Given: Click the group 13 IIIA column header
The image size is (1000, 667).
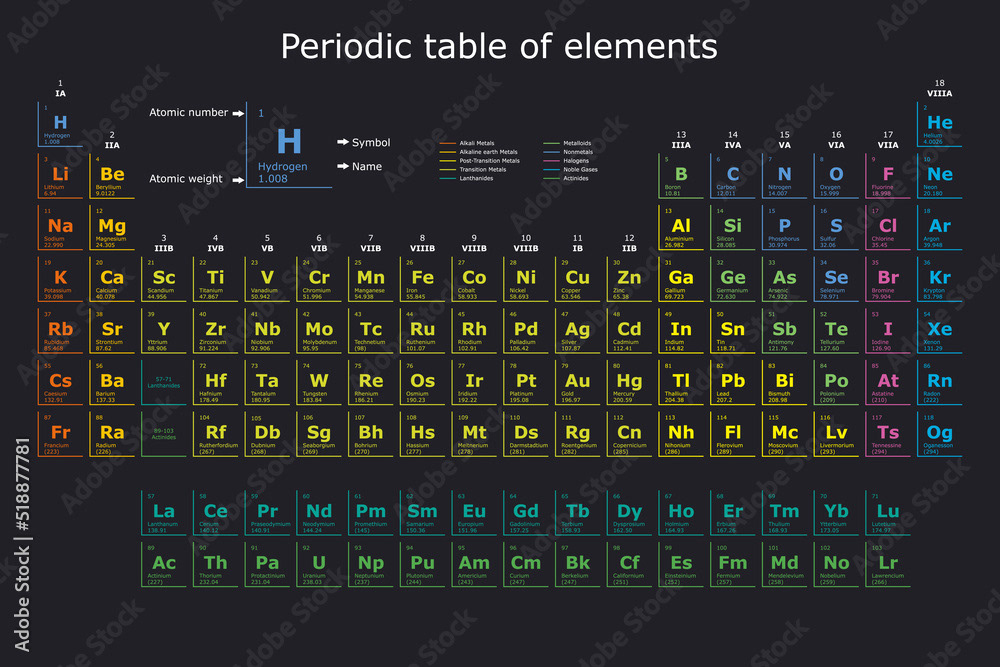Looking at the screenshot, I should pyautogui.click(x=681, y=140).
